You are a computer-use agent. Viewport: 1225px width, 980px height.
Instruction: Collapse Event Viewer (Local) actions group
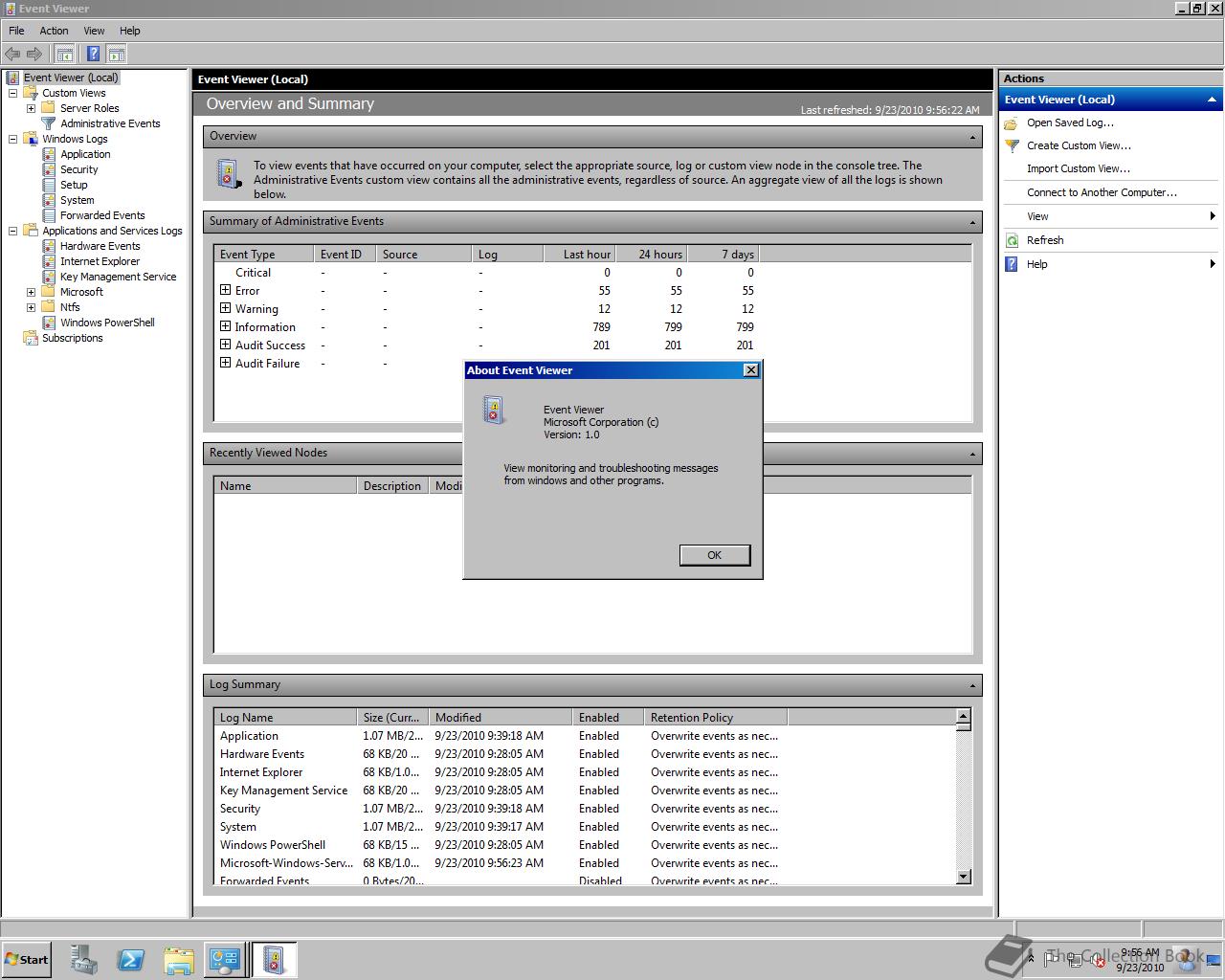tap(1212, 100)
